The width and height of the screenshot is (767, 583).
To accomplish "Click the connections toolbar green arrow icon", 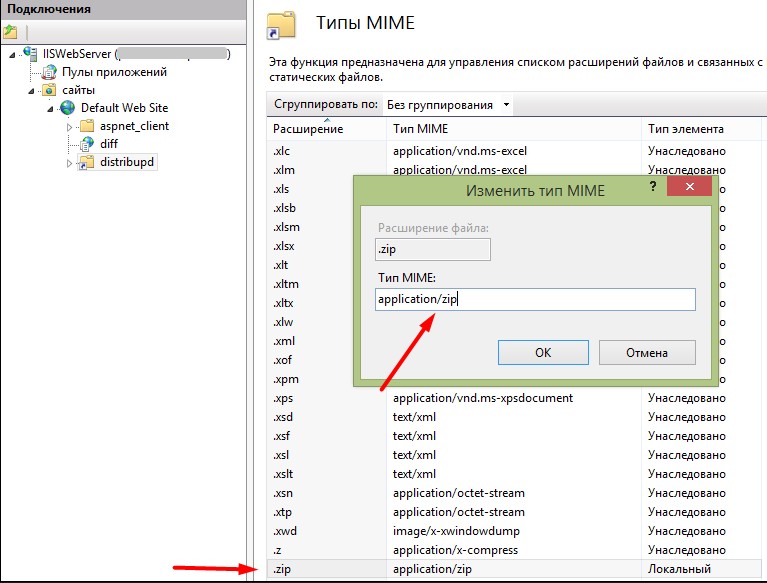I will tap(11, 32).
